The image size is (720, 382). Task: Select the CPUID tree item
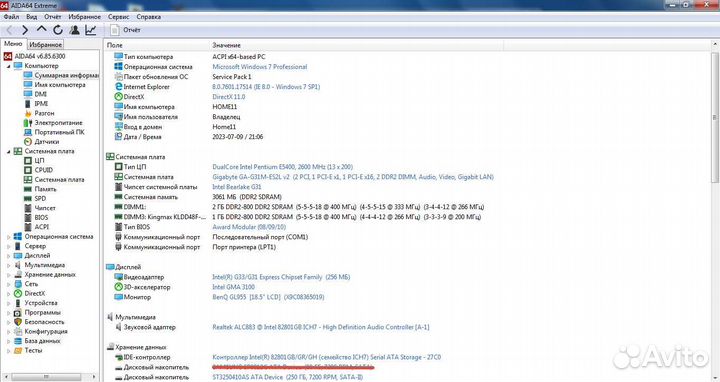38,170
